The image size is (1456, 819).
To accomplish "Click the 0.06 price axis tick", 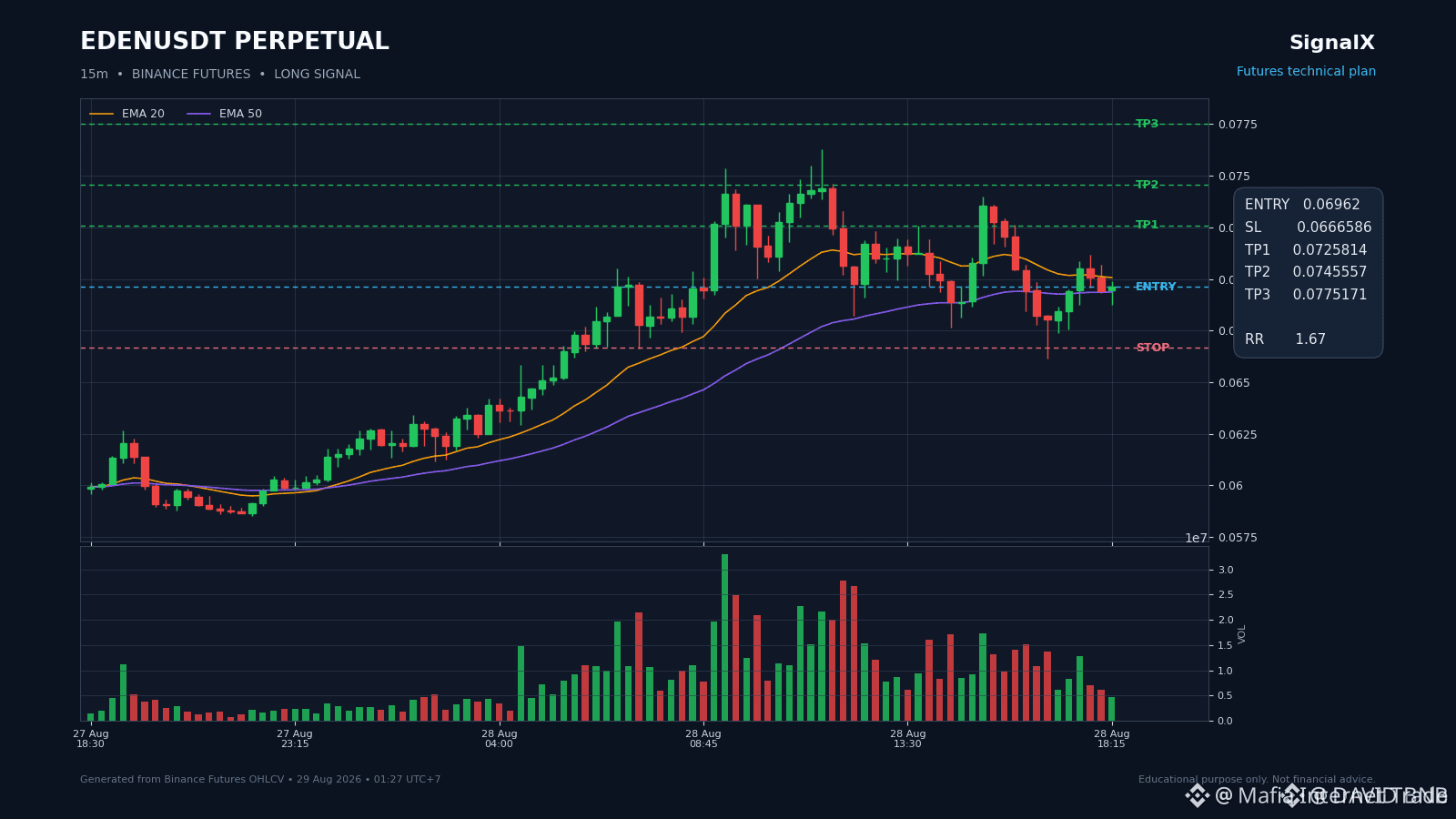I will pos(1230,486).
